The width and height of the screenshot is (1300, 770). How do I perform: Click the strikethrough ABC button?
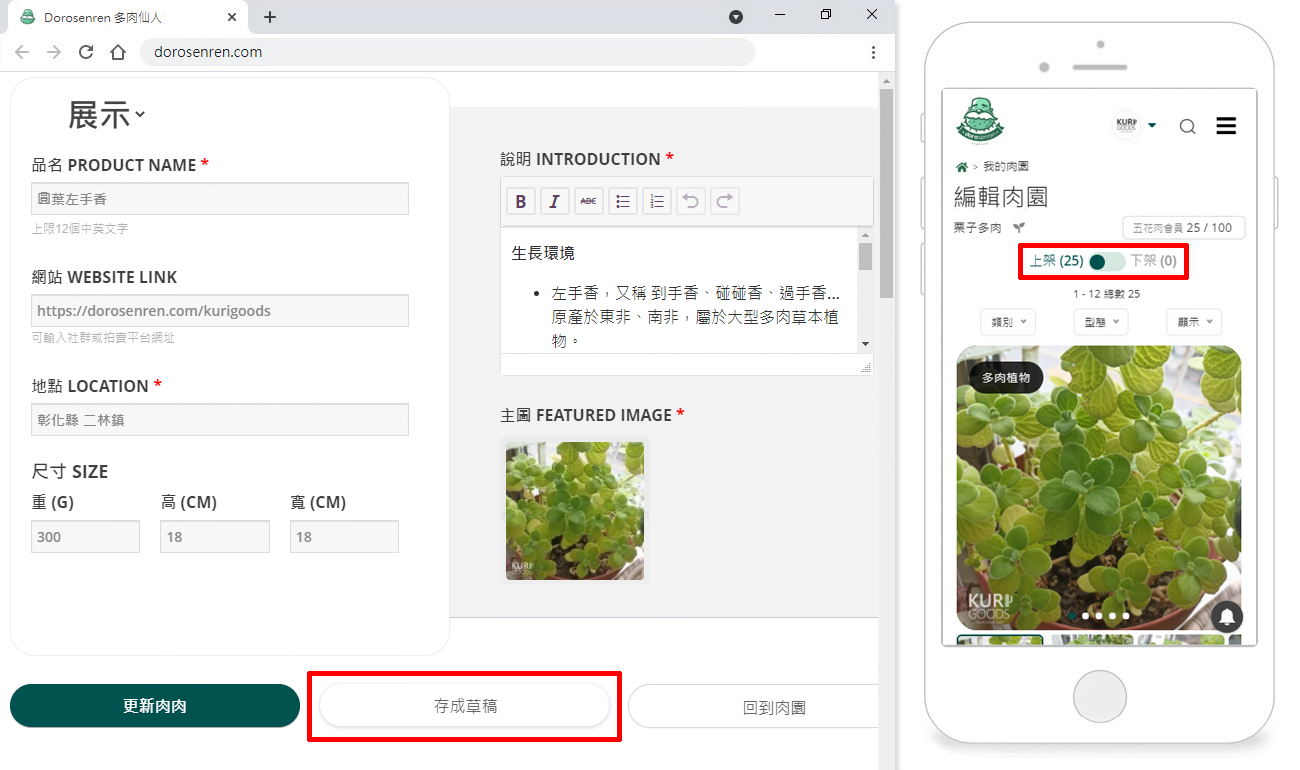coord(589,201)
